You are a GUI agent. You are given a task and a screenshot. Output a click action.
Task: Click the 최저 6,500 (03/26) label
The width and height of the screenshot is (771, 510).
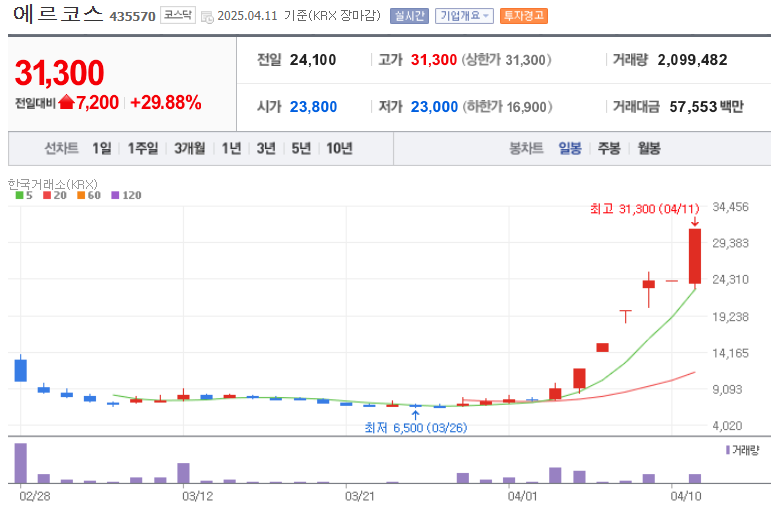click(x=415, y=428)
